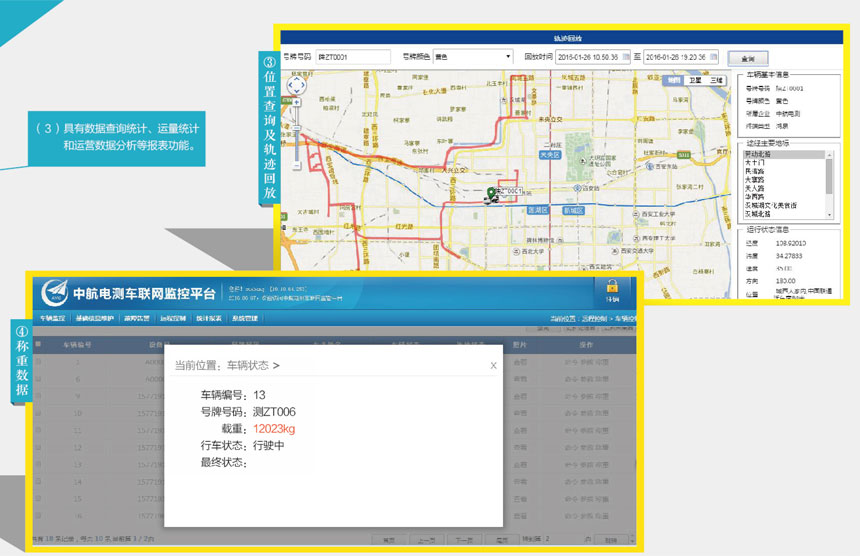Tick the checkbox for vehicle row 6
The width and height of the screenshot is (860, 556).
click(38, 379)
